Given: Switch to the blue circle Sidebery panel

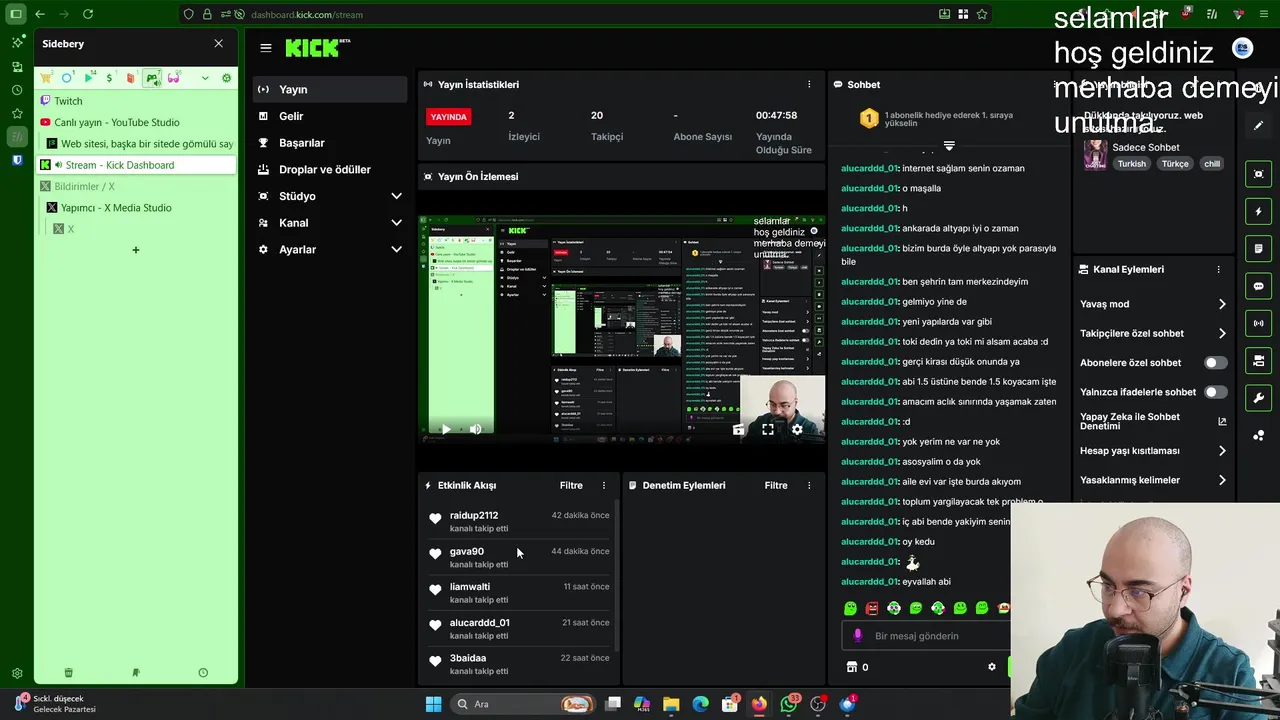Looking at the screenshot, I should tap(67, 78).
